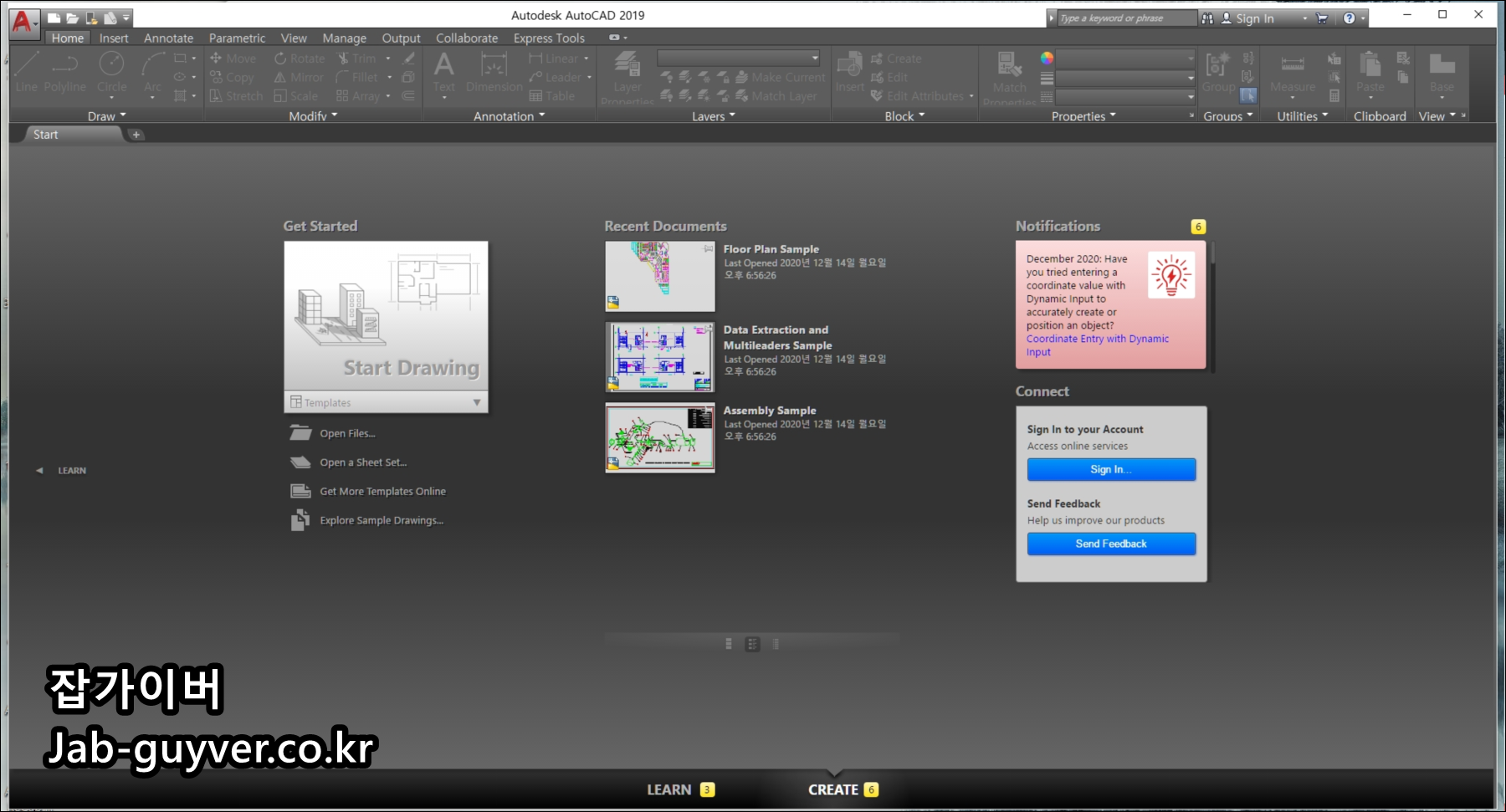Open the Coordinate Entry with Dynamic Input link
This screenshot has width=1506, height=812.
[1097, 345]
